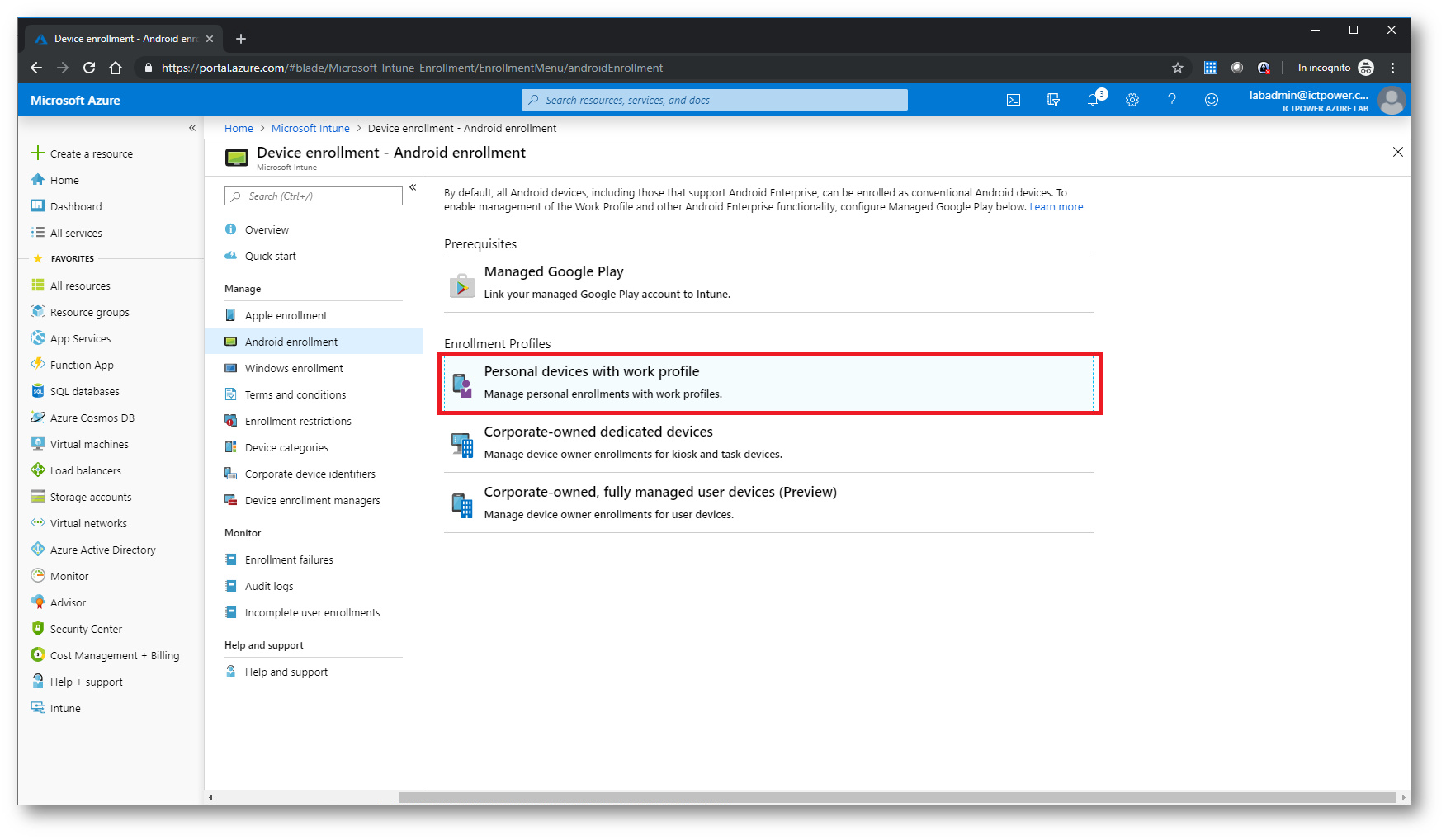Click the fully managed user devices icon

(461, 505)
